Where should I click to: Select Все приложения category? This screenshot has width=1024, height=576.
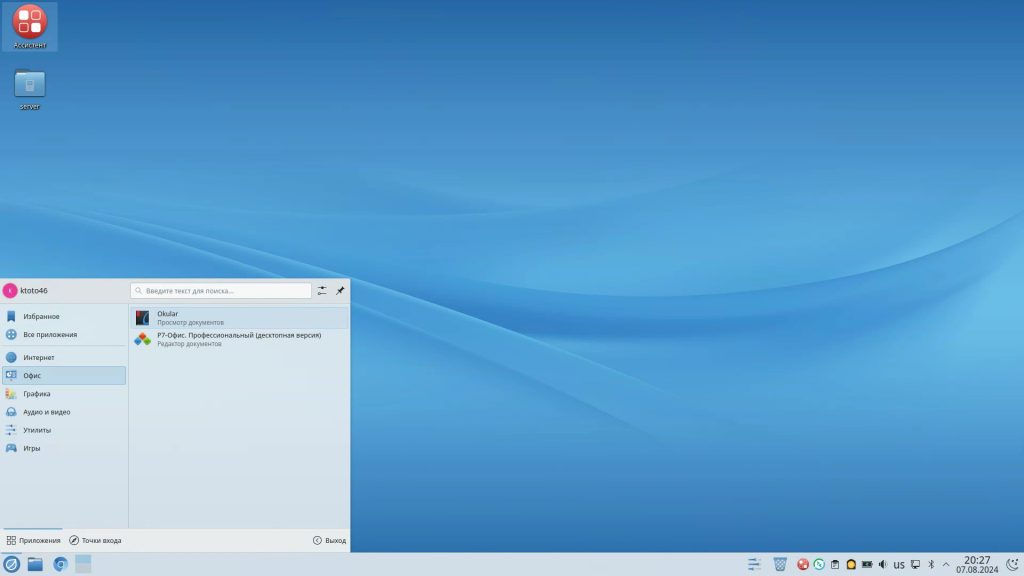click(x=64, y=334)
